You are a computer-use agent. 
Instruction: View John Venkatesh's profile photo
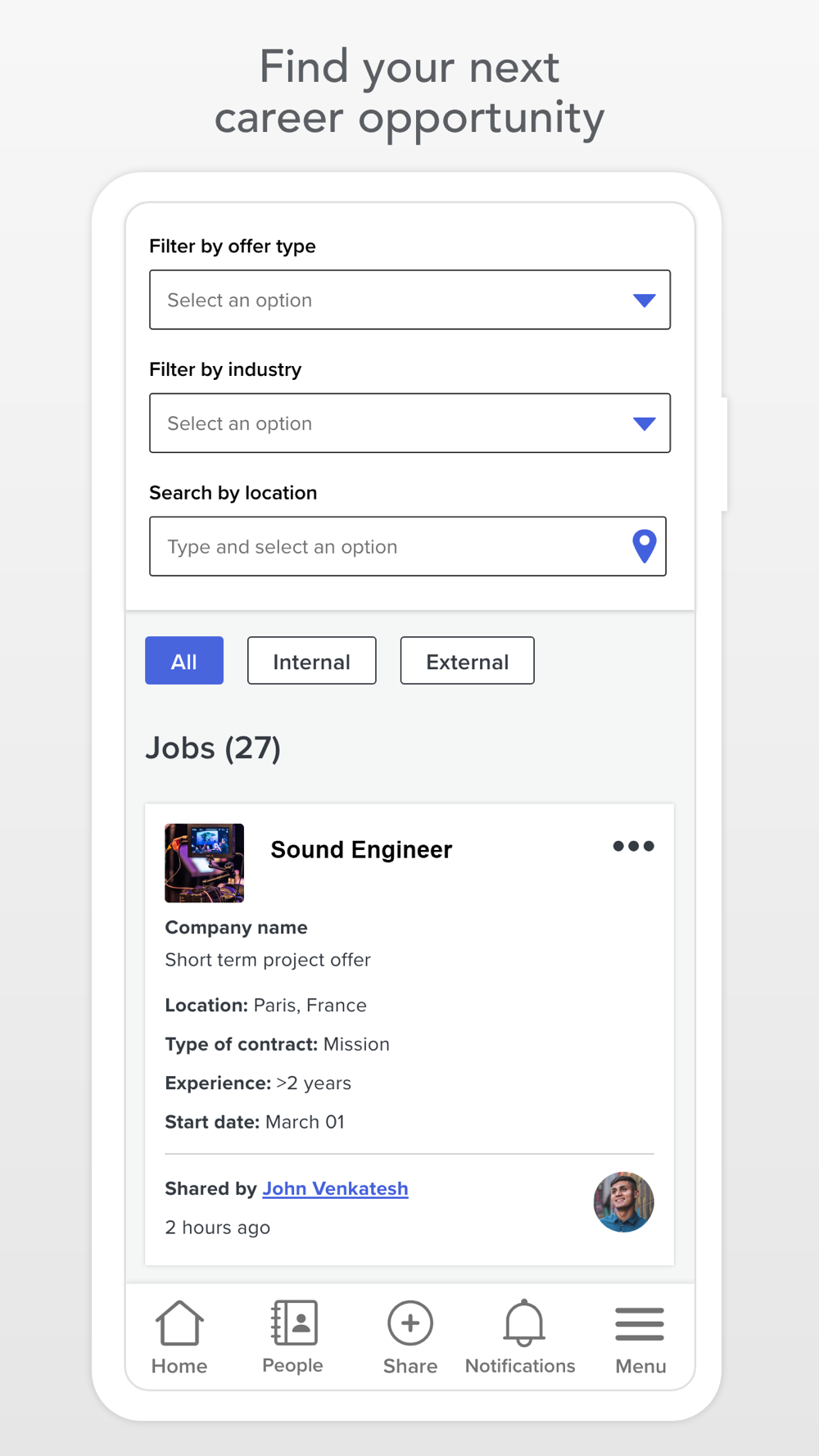[623, 1202]
